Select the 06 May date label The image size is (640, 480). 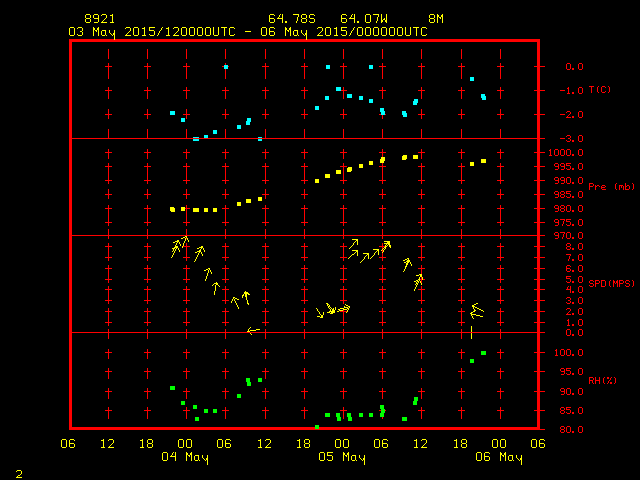click(x=498, y=458)
